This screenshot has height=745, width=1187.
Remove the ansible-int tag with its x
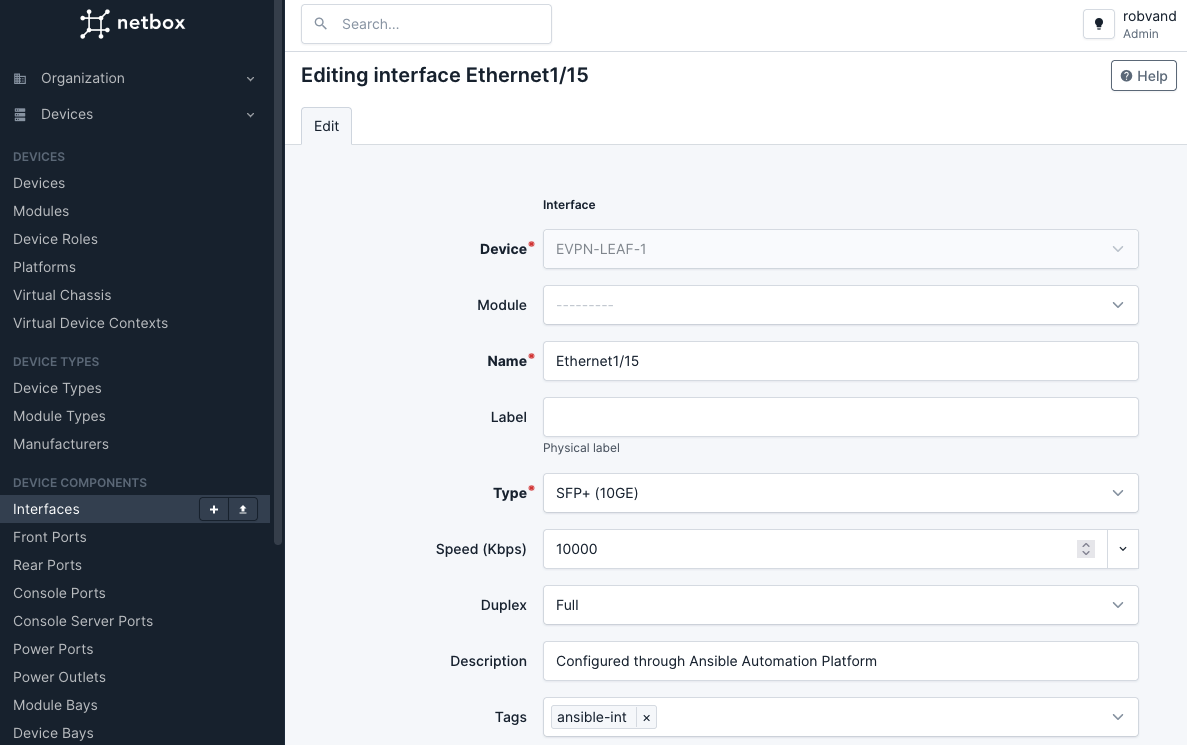(x=646, y=718)
